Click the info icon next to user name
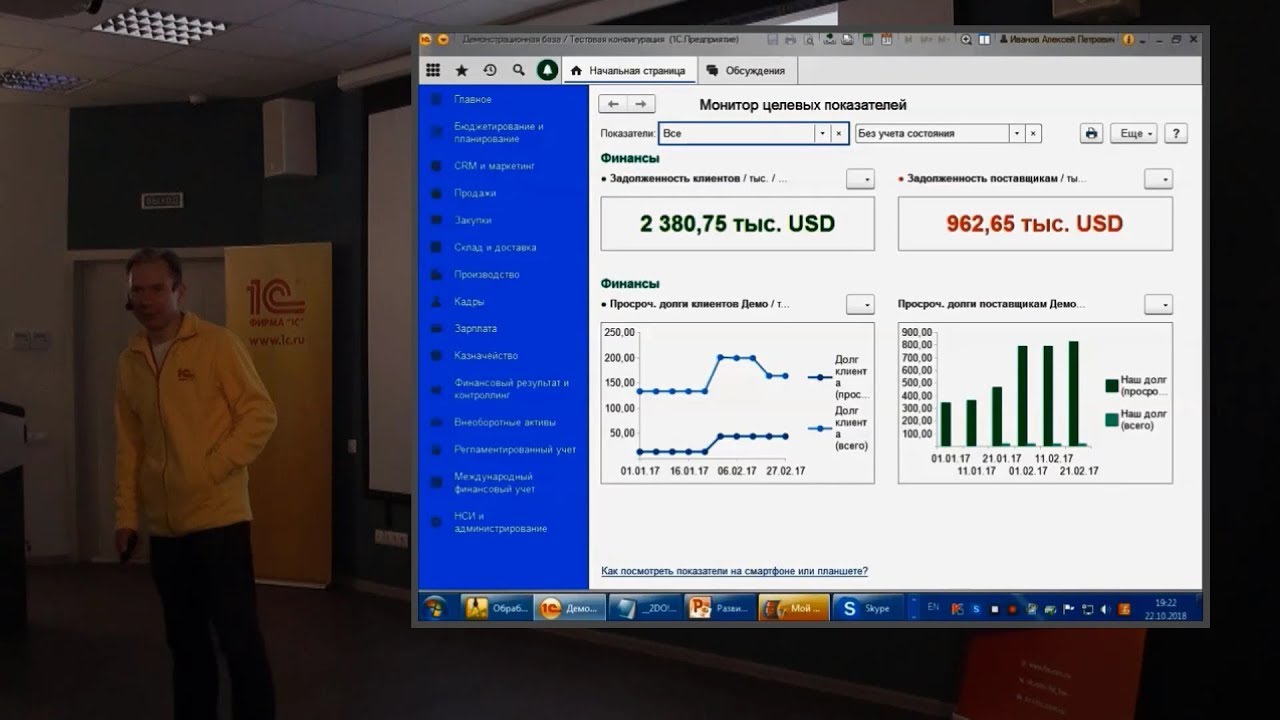 click(x=1128, y=40)
